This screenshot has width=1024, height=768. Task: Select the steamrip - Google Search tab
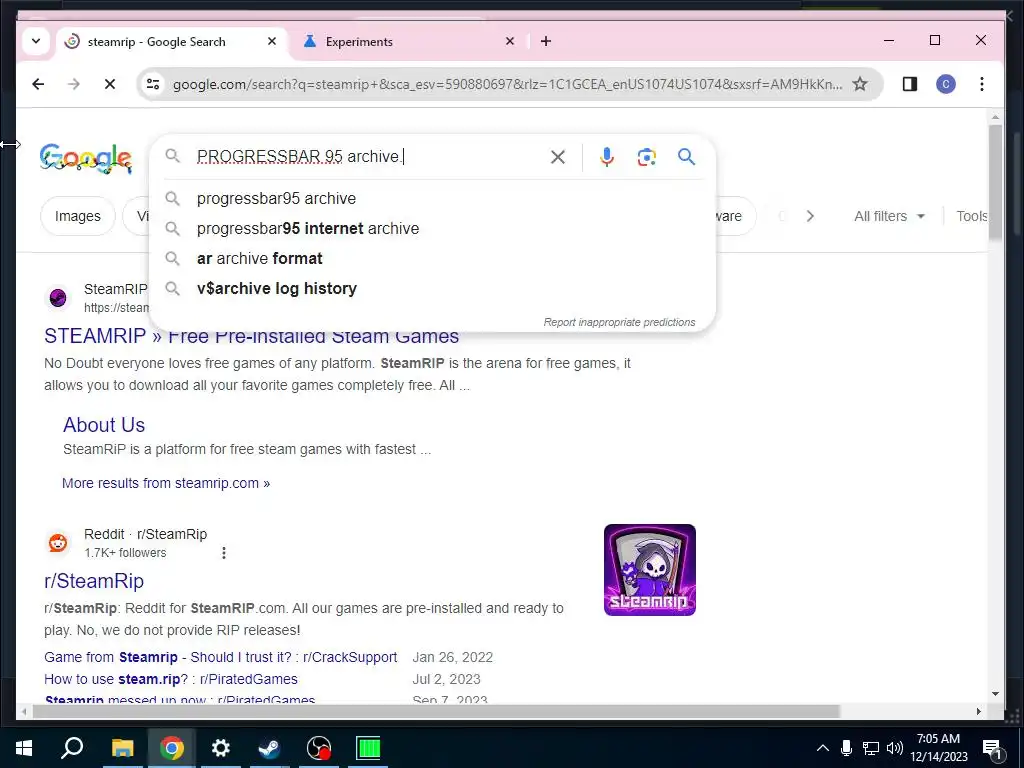pos(172,42)
